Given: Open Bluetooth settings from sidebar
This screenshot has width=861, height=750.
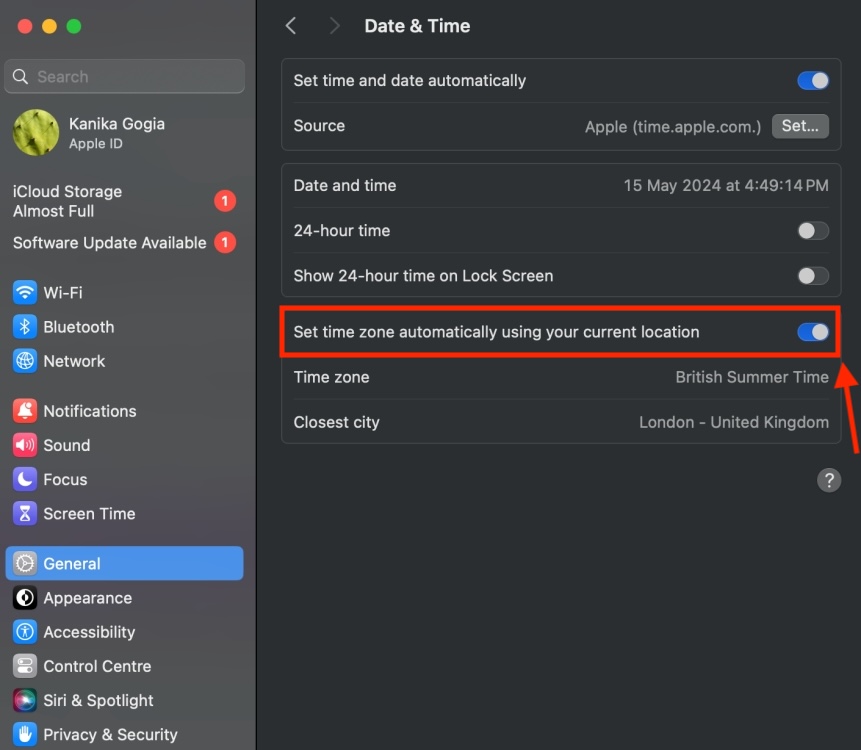Looking at the screenshot, I should click(22, 327).
